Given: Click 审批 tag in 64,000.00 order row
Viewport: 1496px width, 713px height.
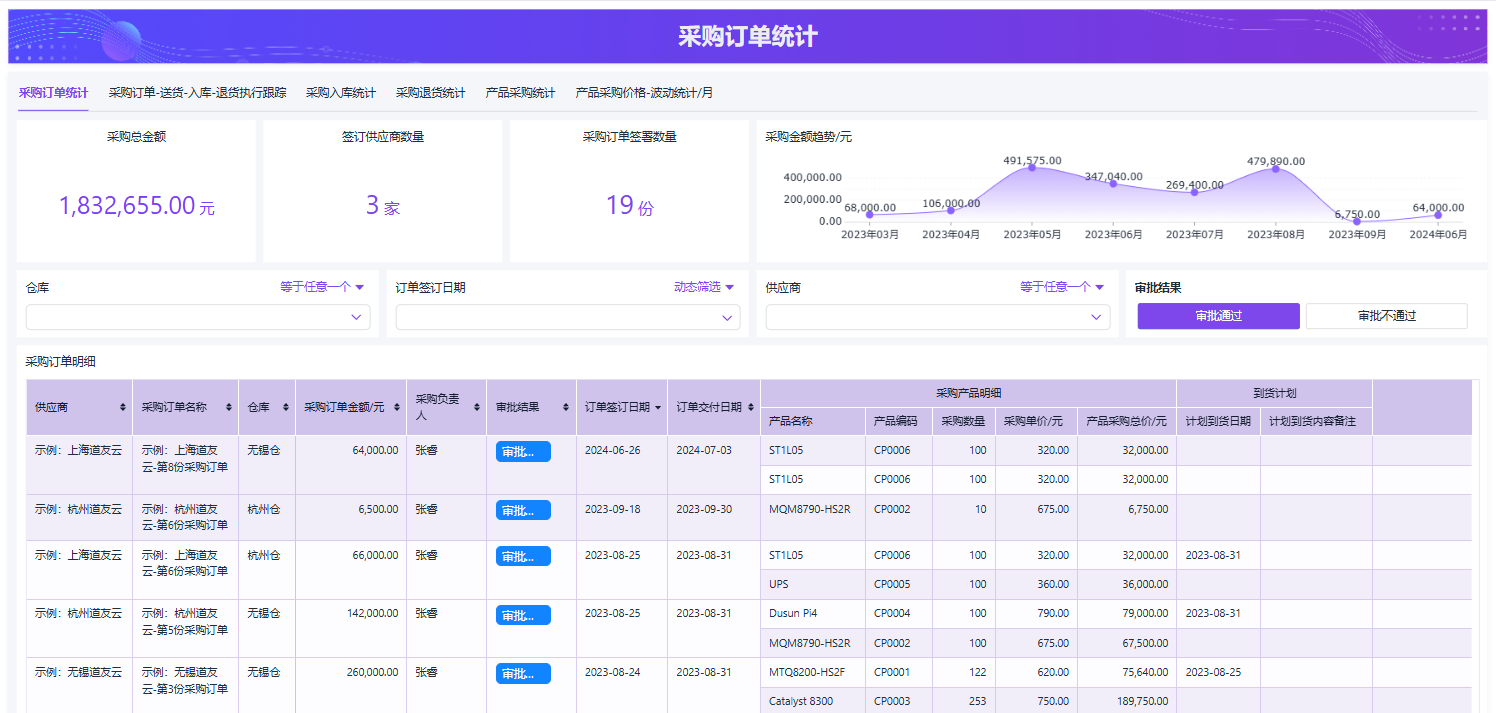Looking at the screenshot, I should 523,452.
